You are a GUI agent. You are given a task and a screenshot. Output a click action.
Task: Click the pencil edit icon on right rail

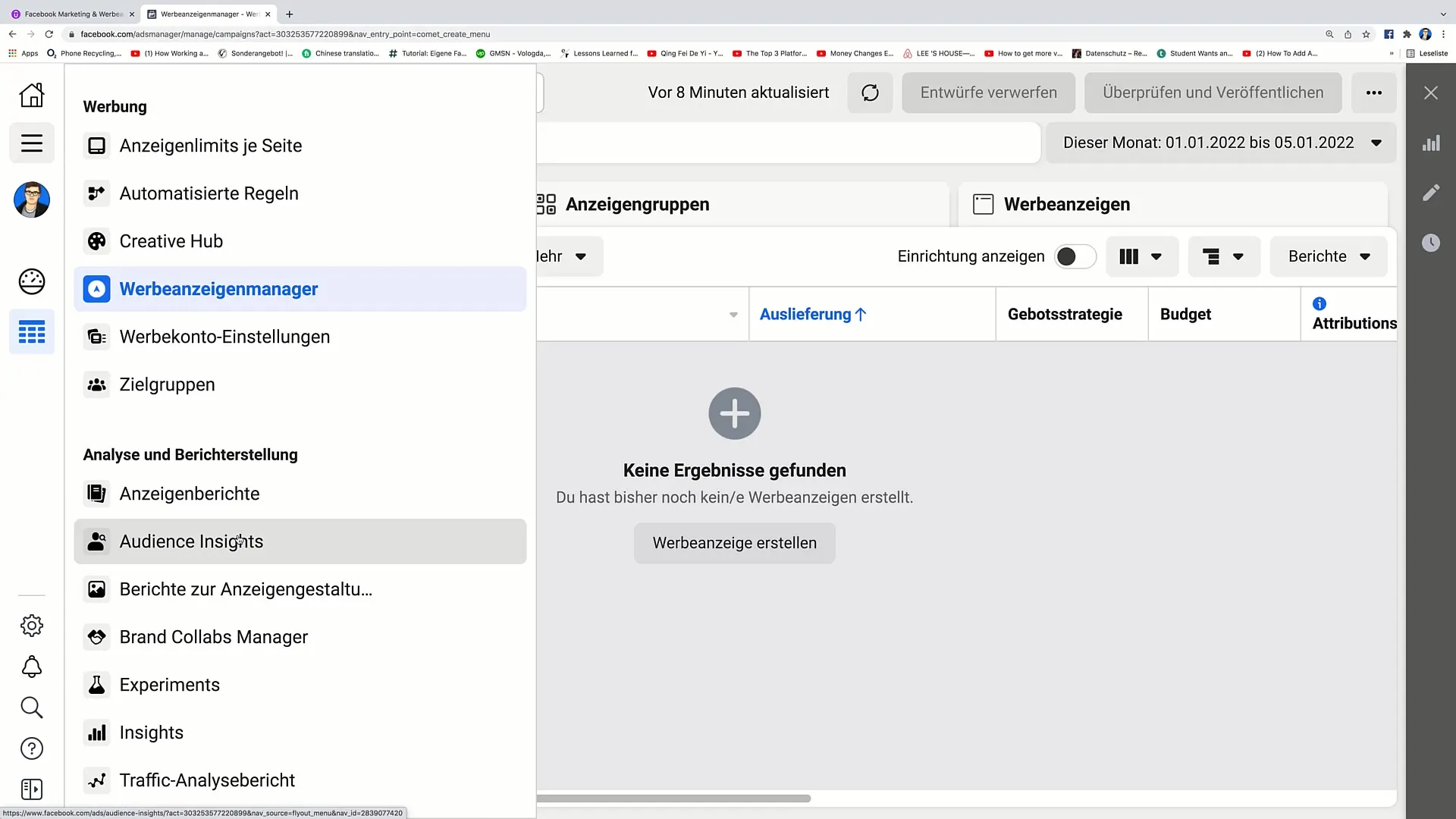tap(1430, 193)
